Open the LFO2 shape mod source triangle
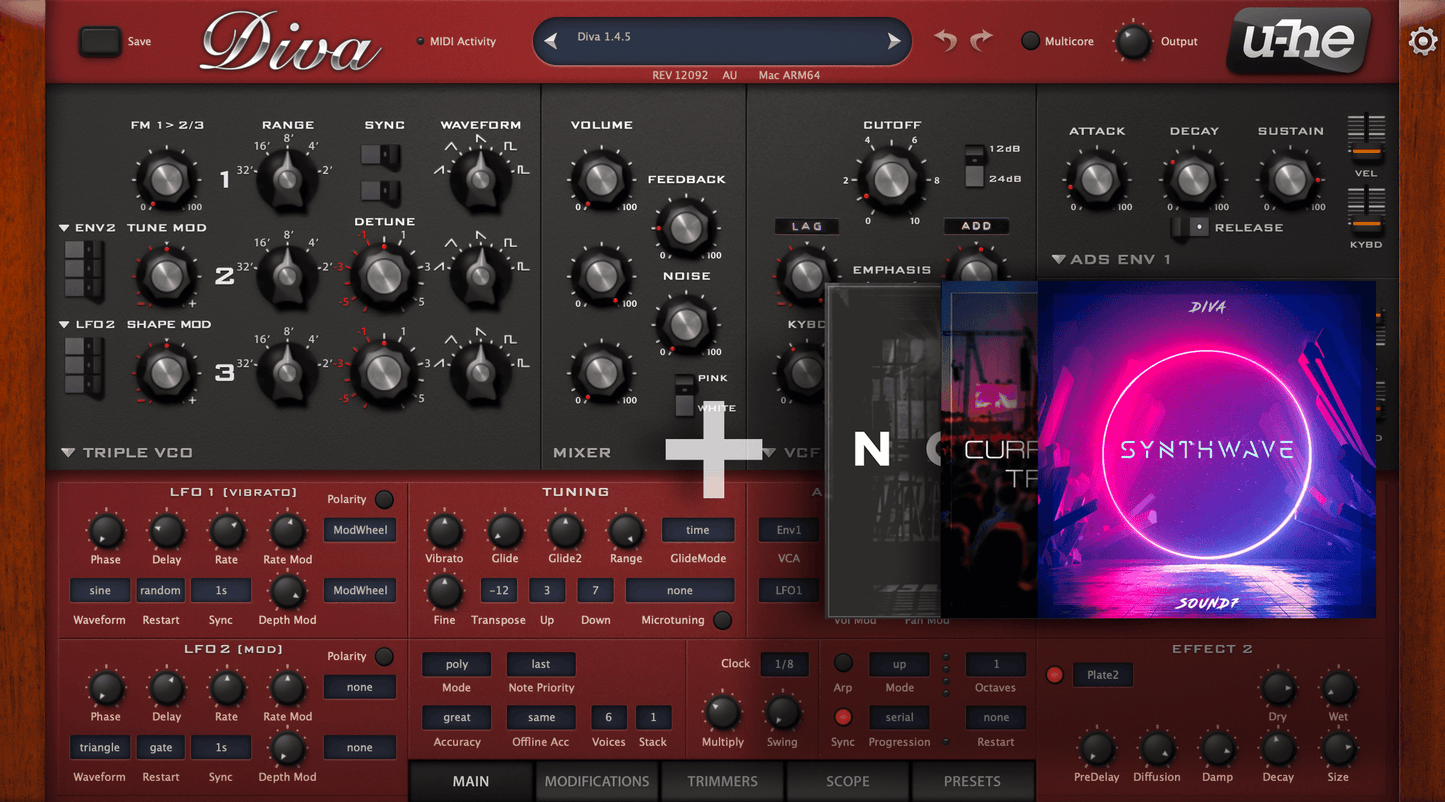1445x802 pixels. point(64,325)
